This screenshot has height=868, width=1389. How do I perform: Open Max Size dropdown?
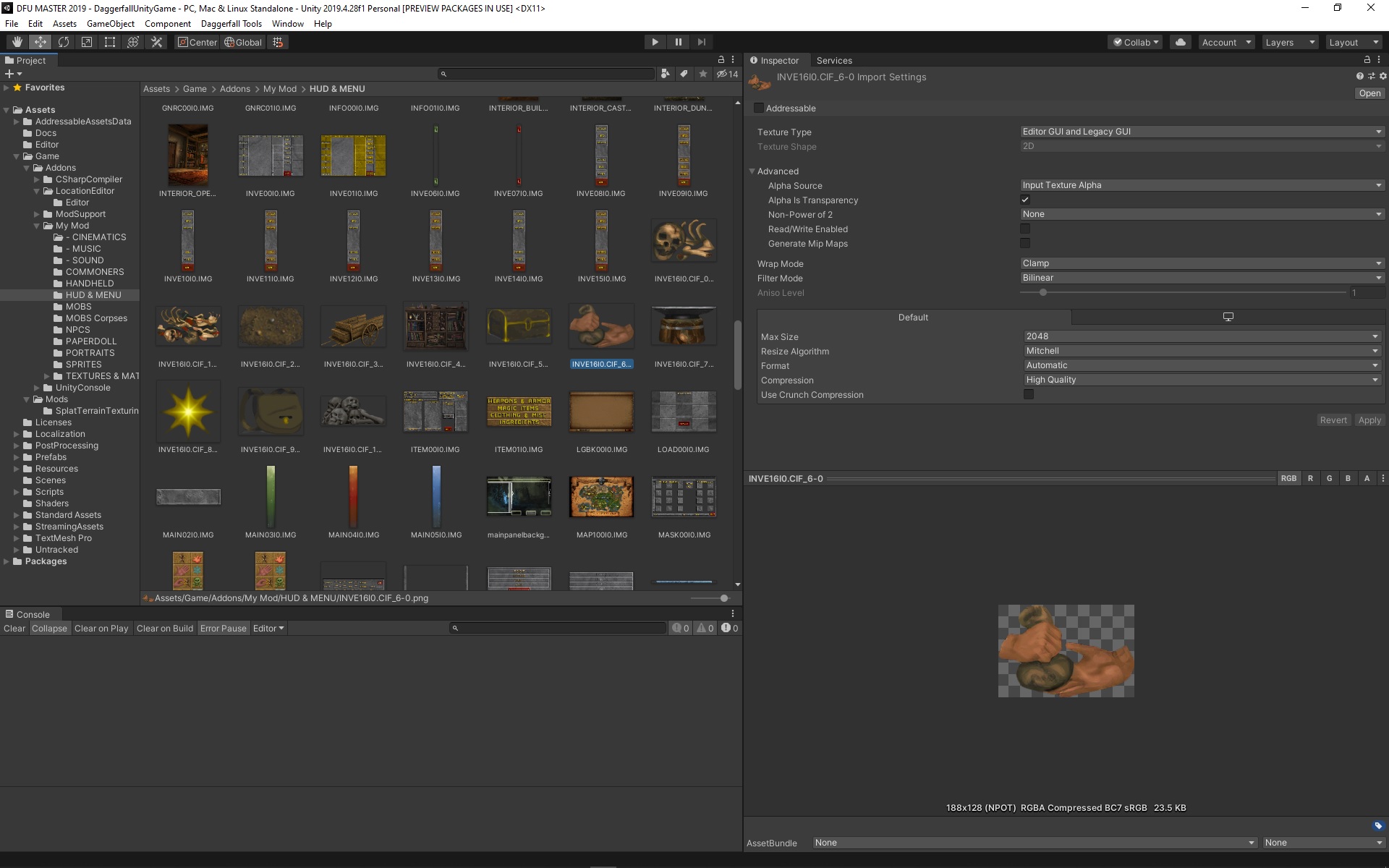click(x=1202, y=336)
